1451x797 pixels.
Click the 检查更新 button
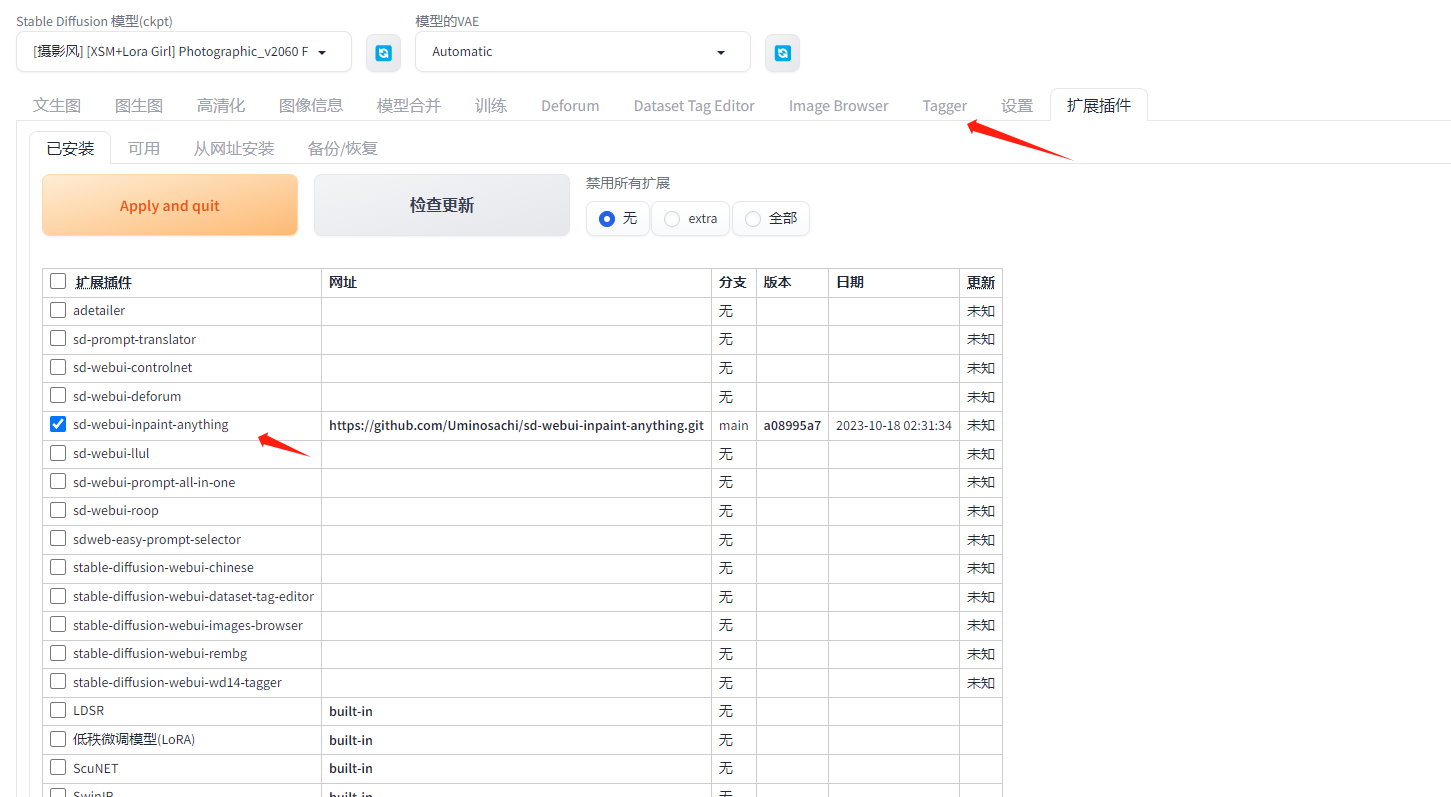pyautogui.click(x=442, y=205)
